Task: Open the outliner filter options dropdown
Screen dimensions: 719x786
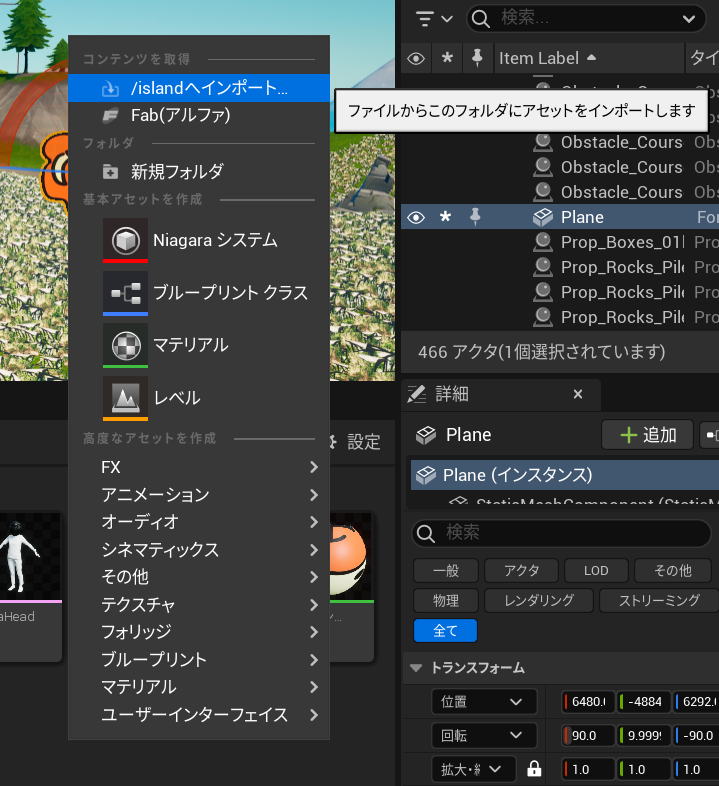Action: tap(434, 19)
